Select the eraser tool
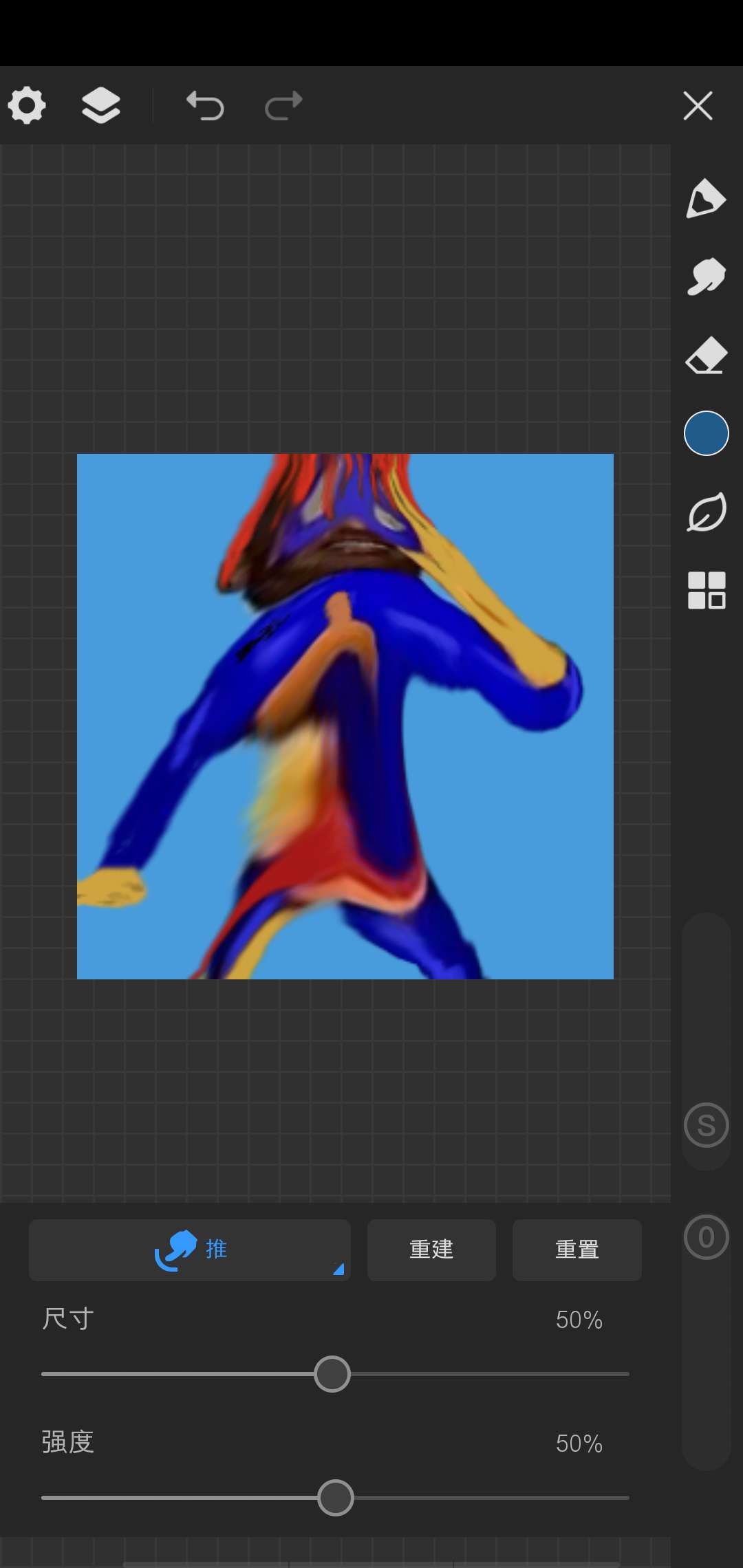This screenshot has height=1568, width=743. click(x=706, y=355)
